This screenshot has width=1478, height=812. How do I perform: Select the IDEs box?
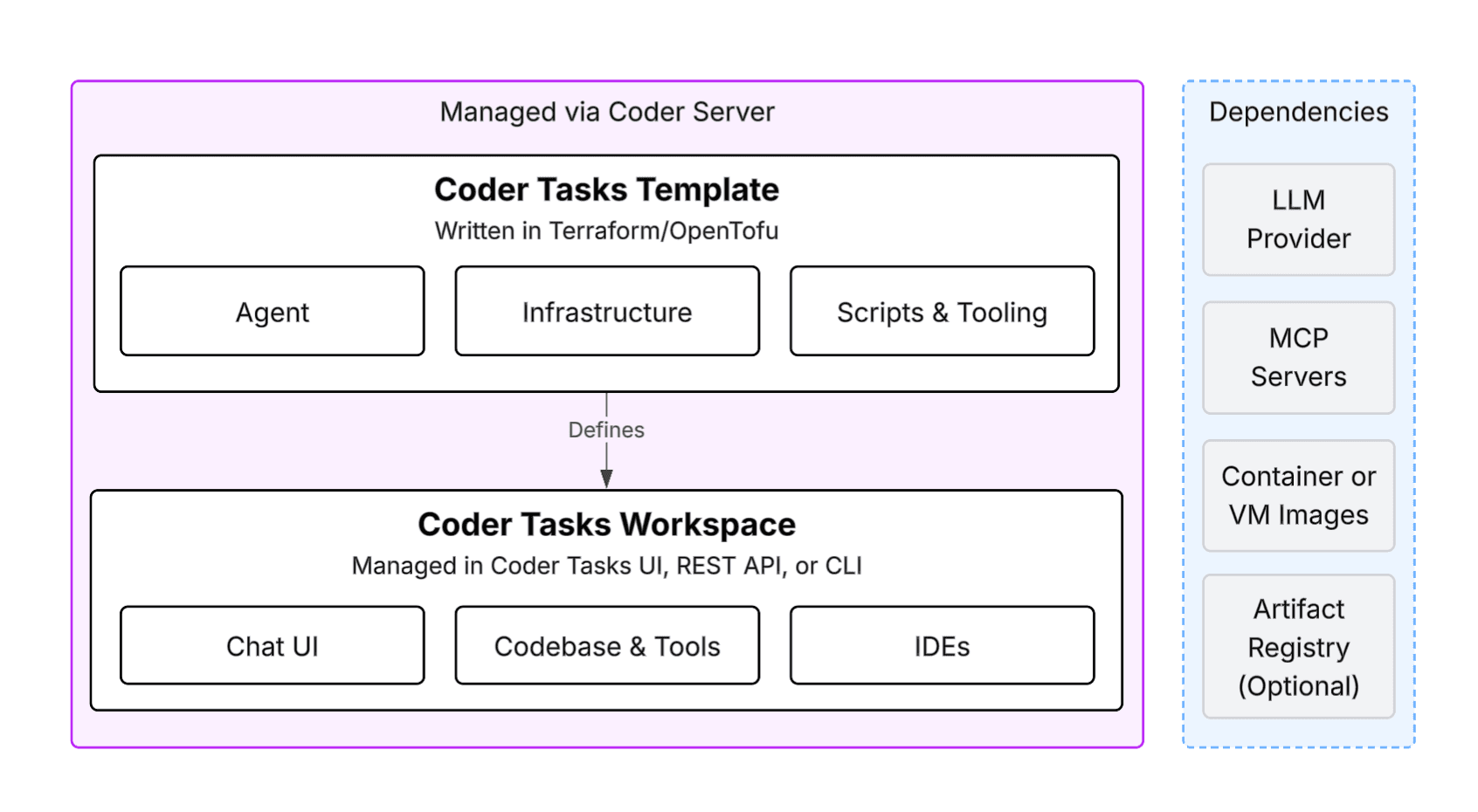point(942,646)
